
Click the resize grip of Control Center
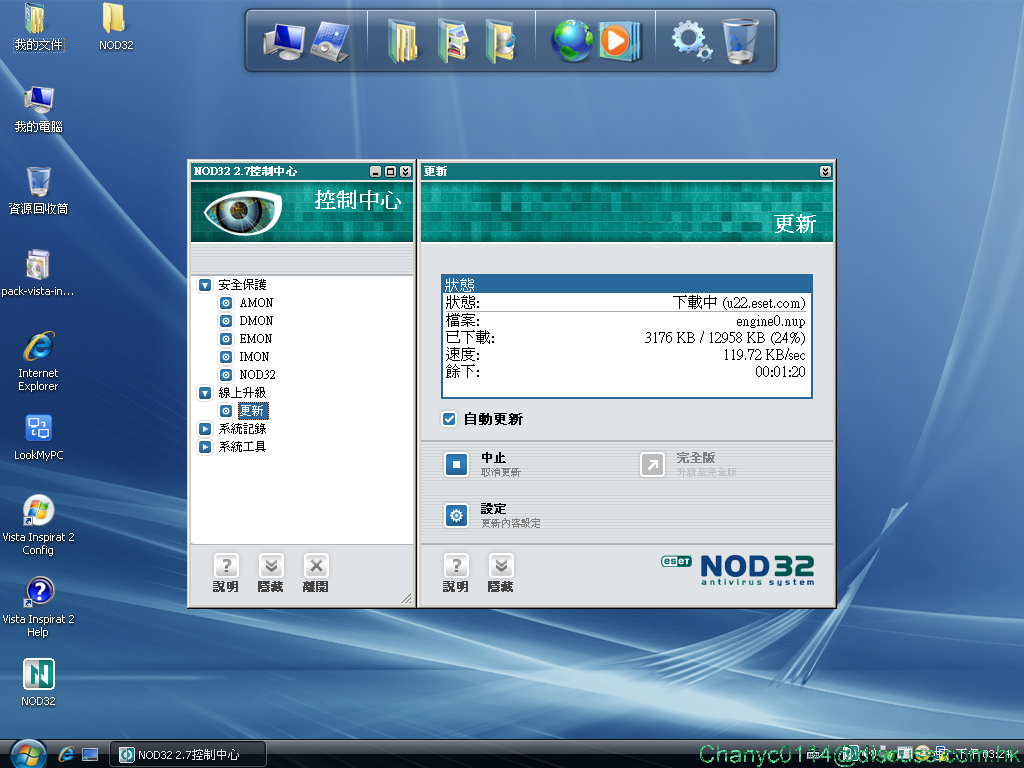click(406, 598)
